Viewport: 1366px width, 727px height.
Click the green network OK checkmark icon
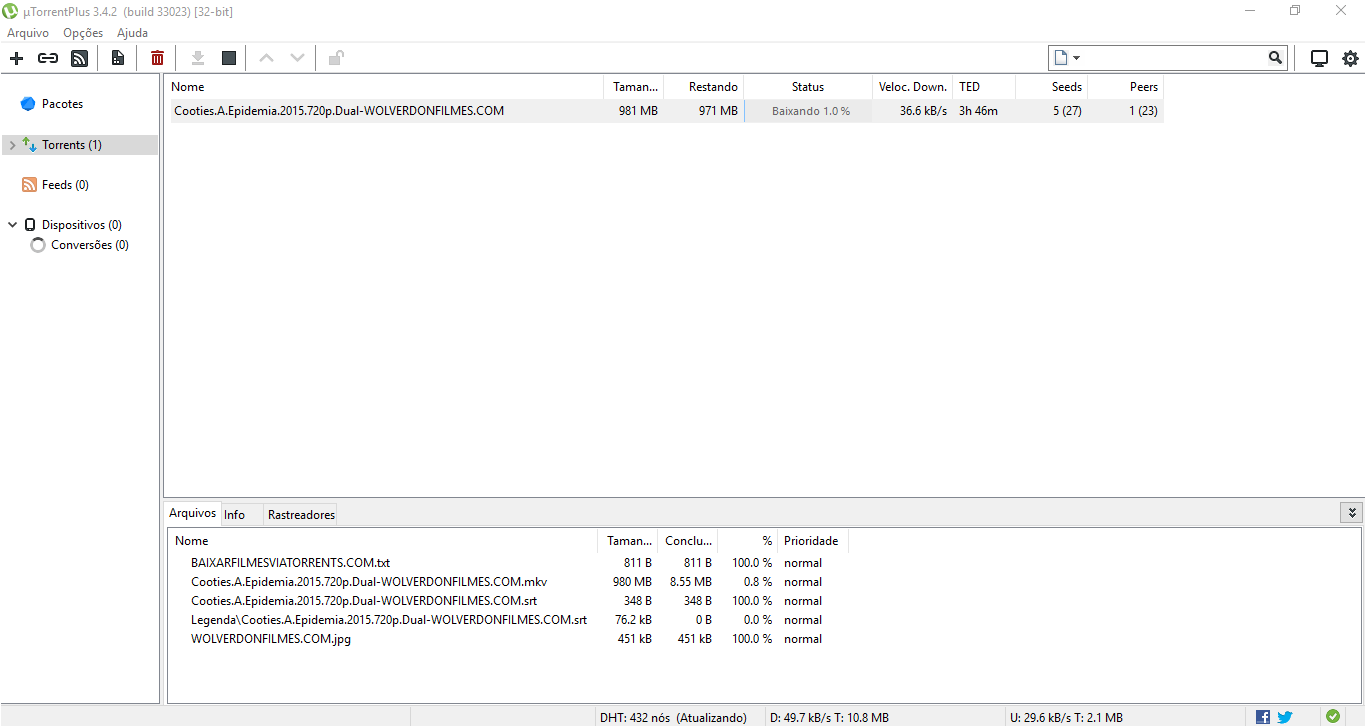click(1332, 716)
